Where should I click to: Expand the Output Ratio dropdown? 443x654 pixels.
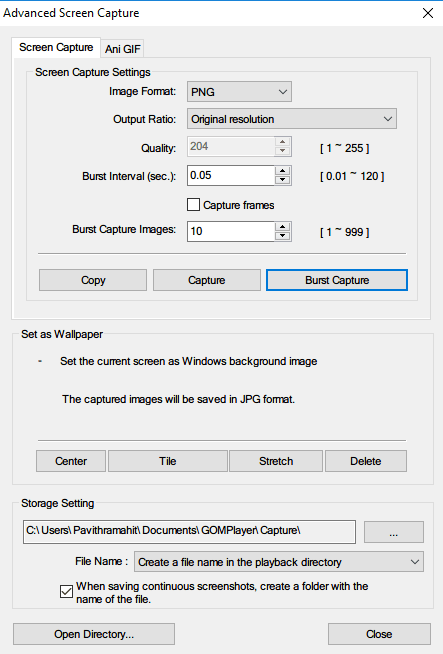point(292,119)
